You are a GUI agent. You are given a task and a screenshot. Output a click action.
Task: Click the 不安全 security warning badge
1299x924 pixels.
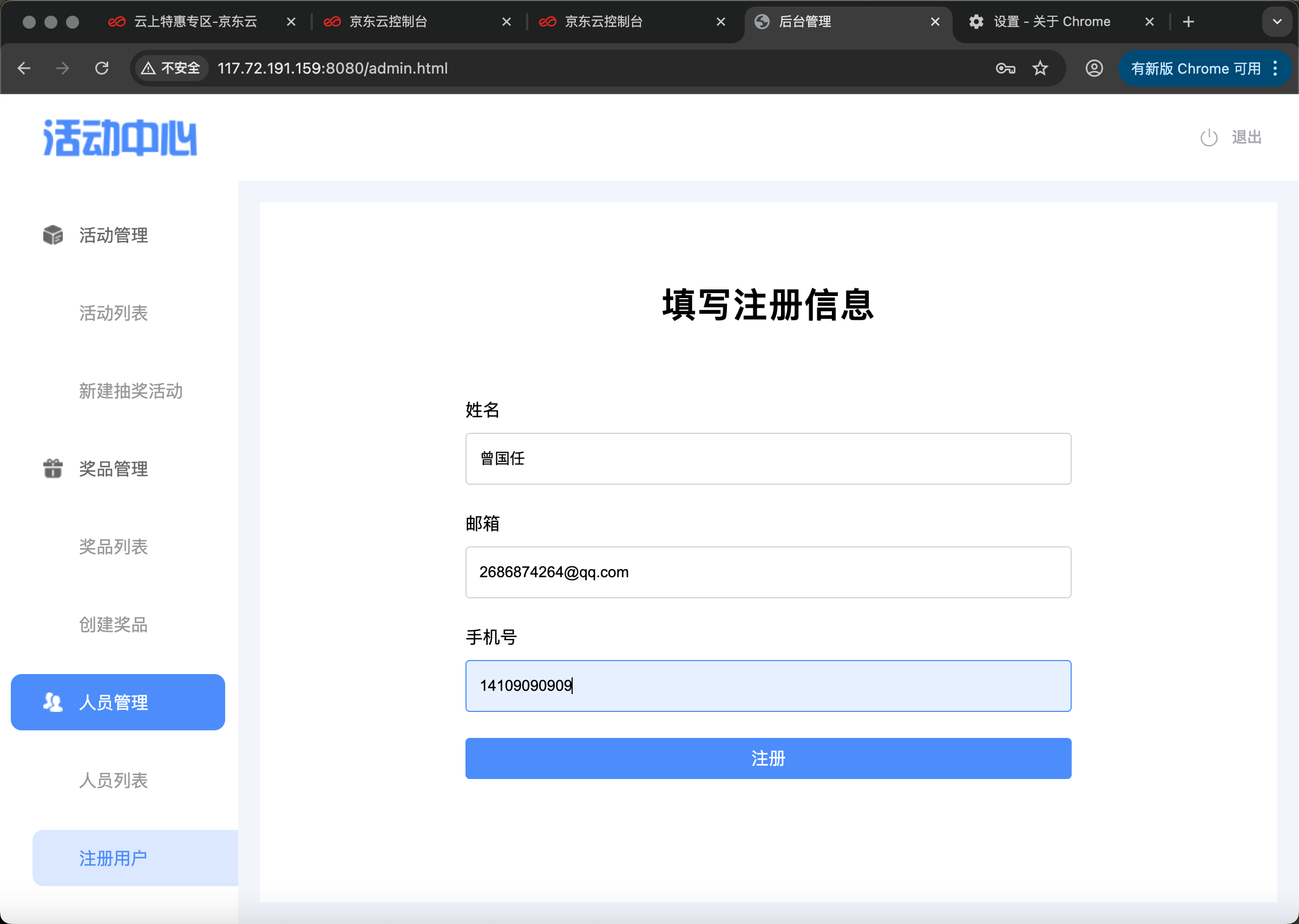coord(172,68)
